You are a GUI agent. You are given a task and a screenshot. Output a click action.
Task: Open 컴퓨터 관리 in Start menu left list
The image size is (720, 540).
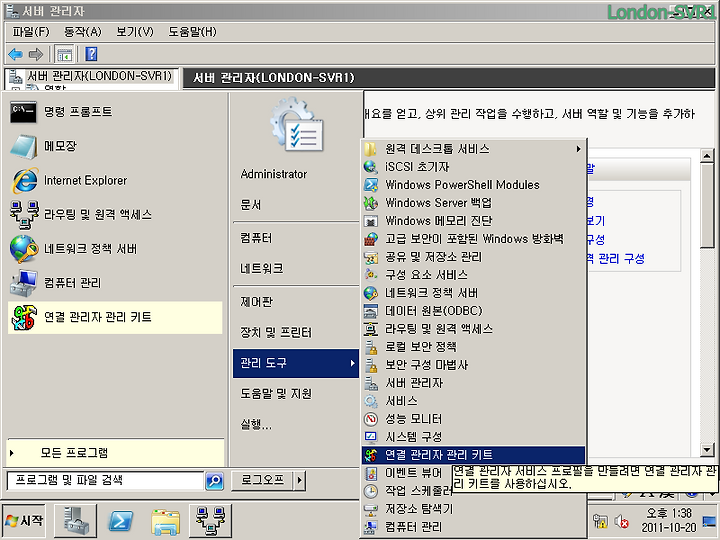click(x=115, y=283)
